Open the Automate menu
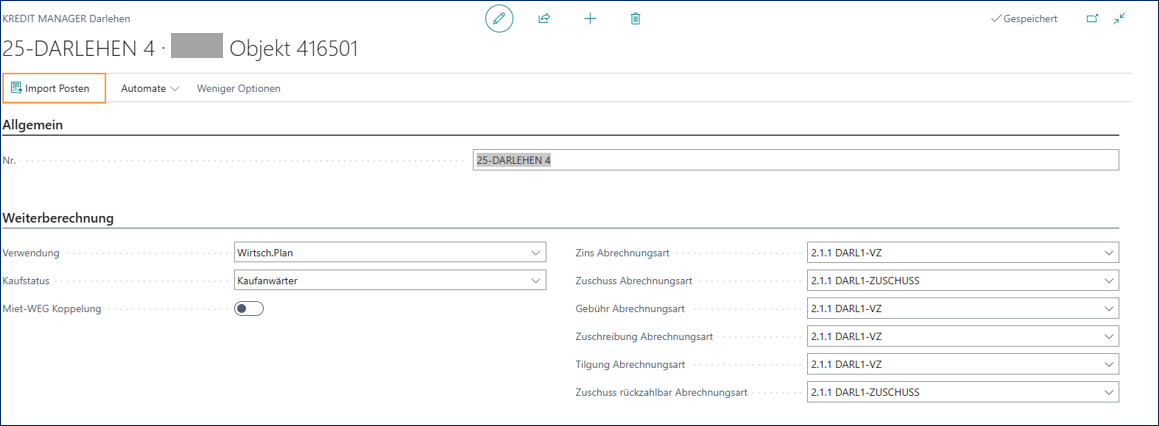This screenshot has height=426, width=1159. pos(149,89)
